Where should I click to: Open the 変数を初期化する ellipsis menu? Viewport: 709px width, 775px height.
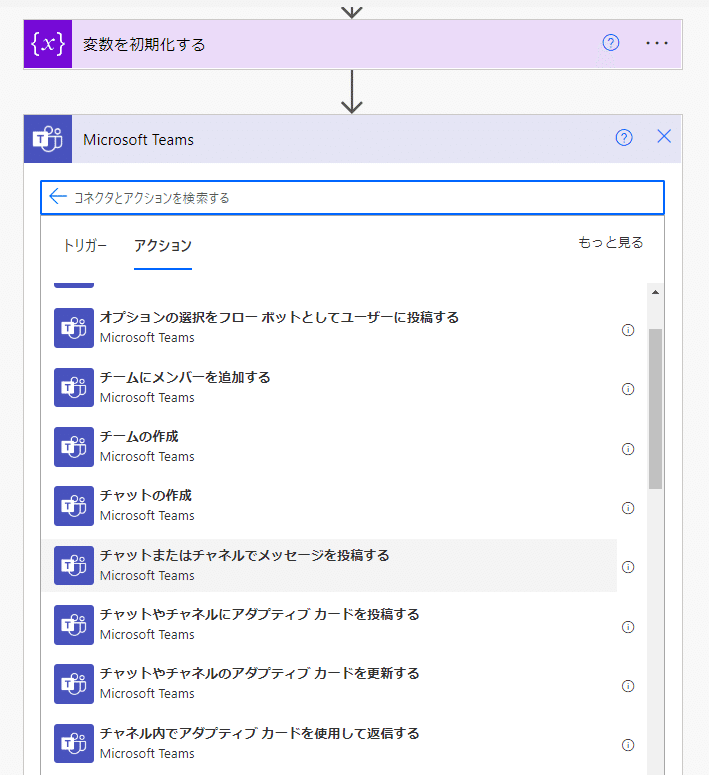657,44
